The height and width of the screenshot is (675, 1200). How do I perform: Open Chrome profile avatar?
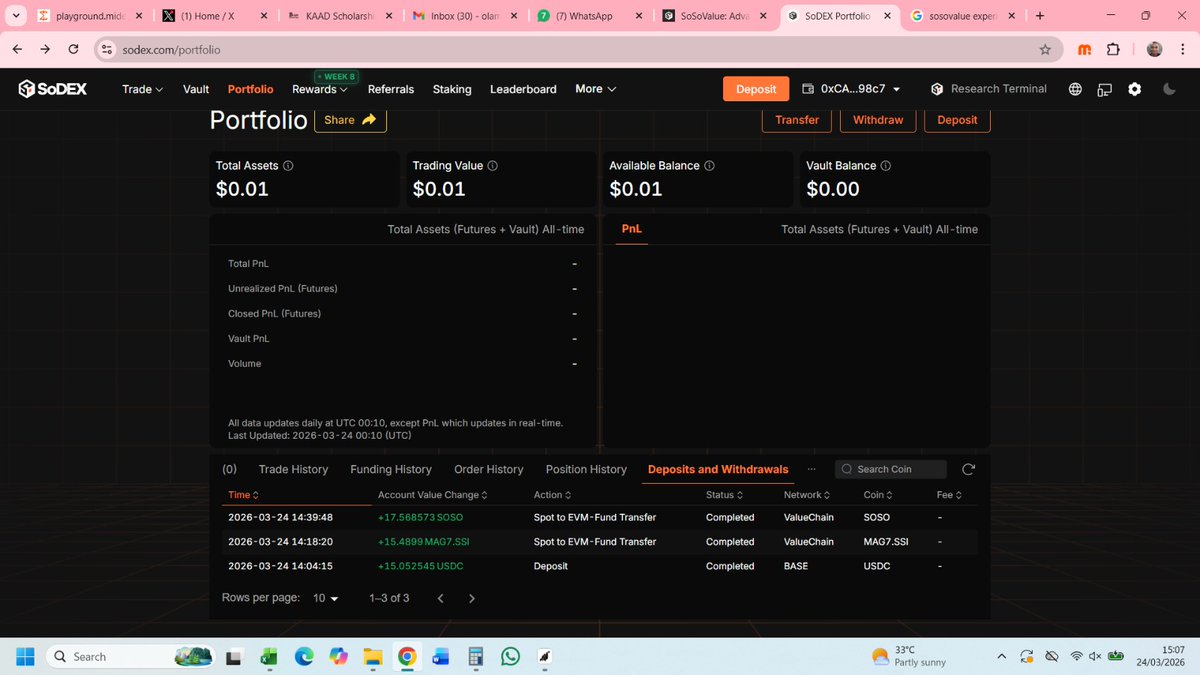1153,49
